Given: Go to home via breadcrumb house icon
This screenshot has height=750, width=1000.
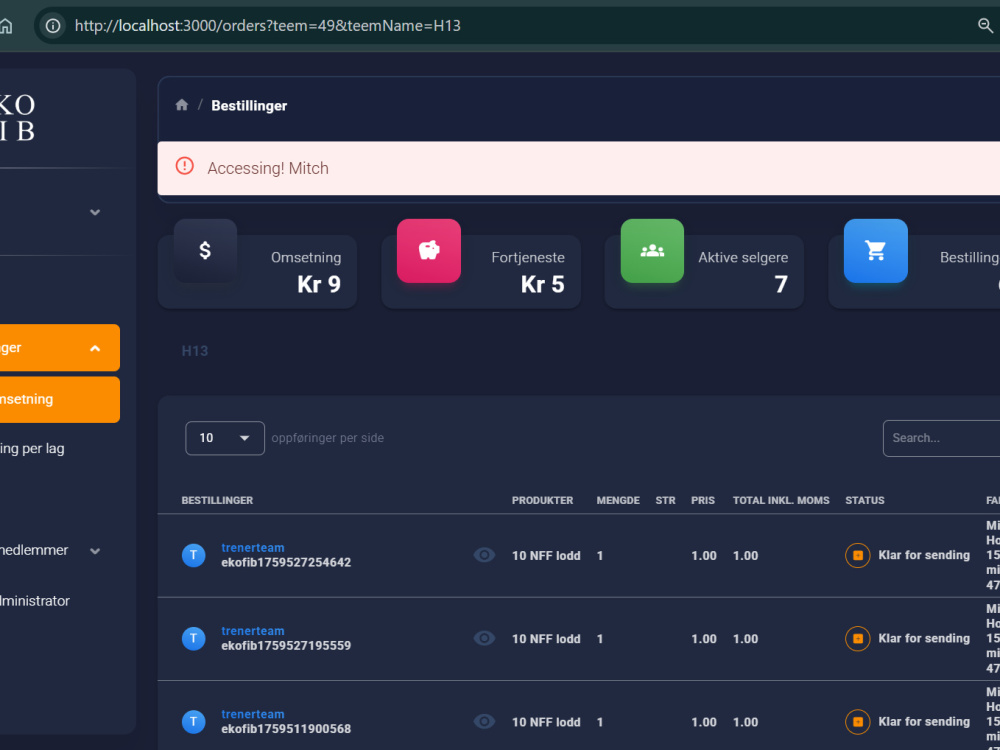Looking at the screenshot, I should [x=182, y=105].
